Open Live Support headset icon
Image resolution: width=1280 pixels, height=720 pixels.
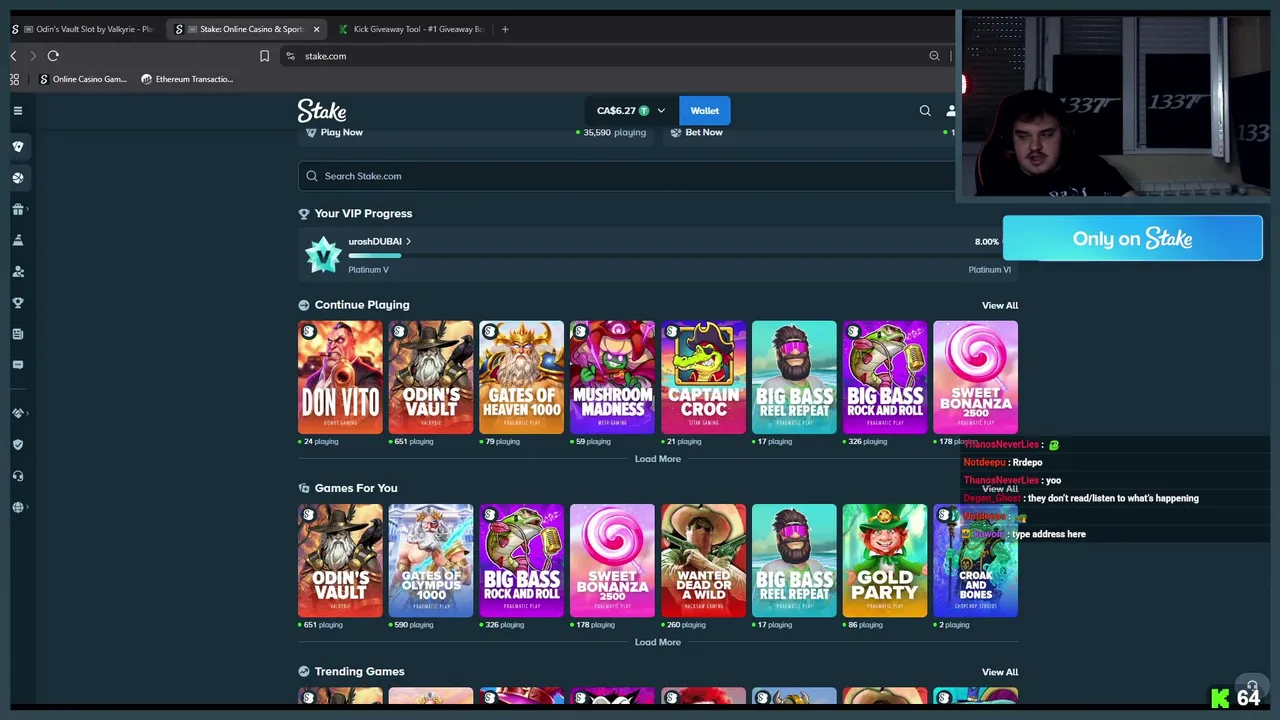[17, 476]
